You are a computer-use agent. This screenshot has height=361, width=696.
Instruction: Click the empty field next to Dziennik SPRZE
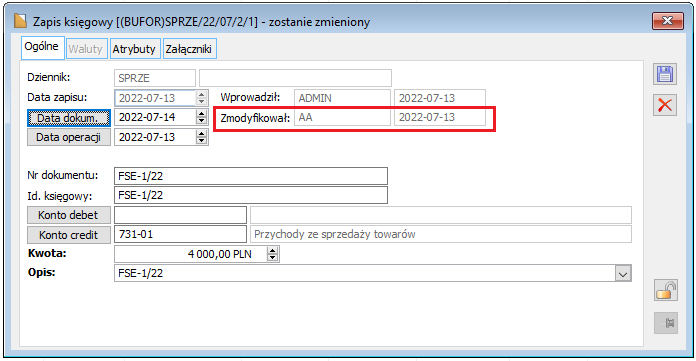(x=295, y=78)
